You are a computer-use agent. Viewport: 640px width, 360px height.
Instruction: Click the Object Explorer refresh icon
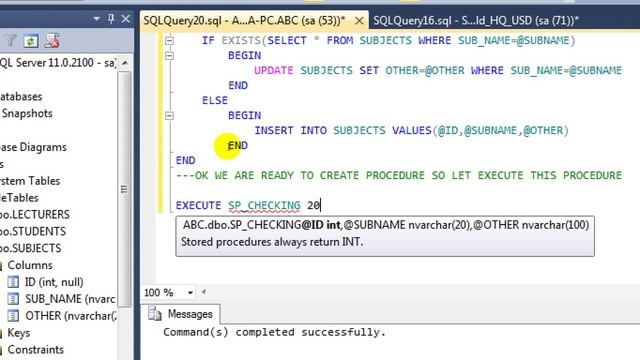[31, 41]
